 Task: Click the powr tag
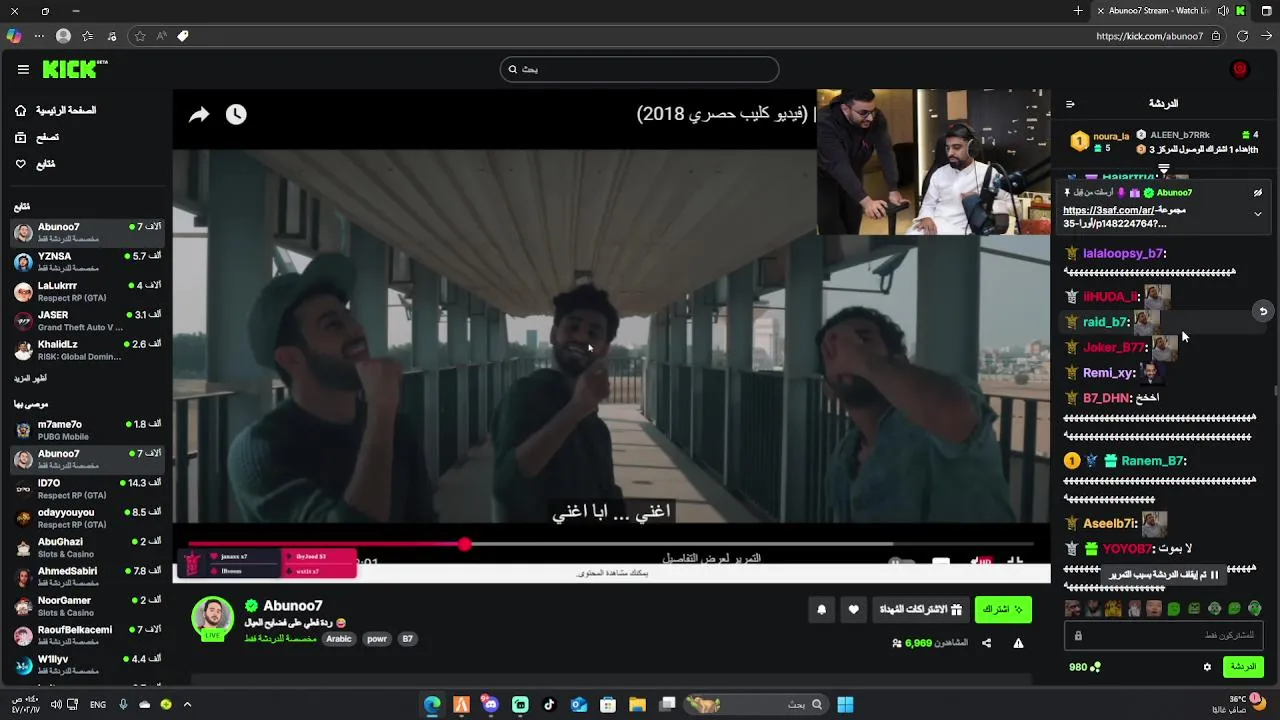point(377,638)
